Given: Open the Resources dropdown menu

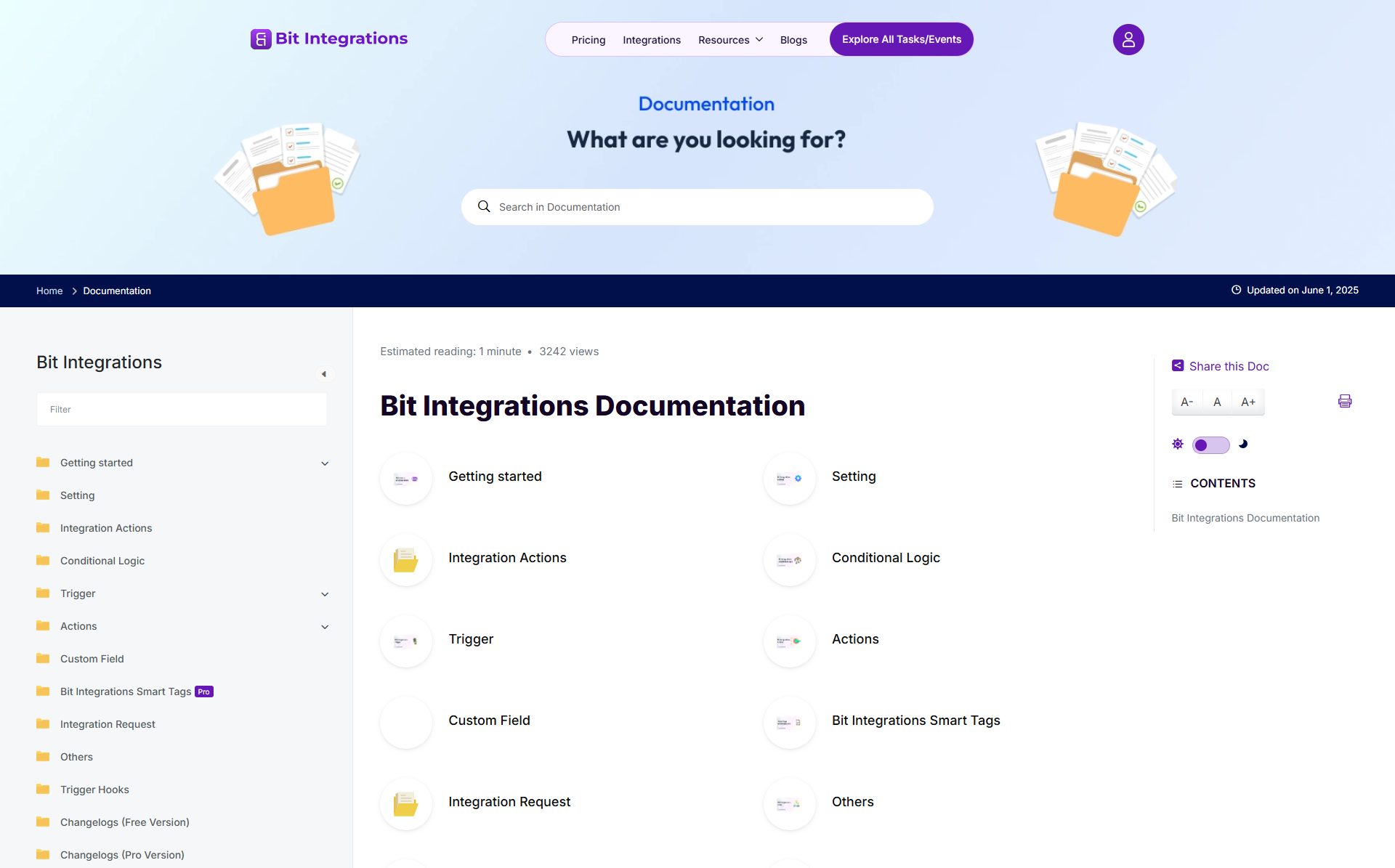Looking at the screenshot, I should [x=730, y=40].
